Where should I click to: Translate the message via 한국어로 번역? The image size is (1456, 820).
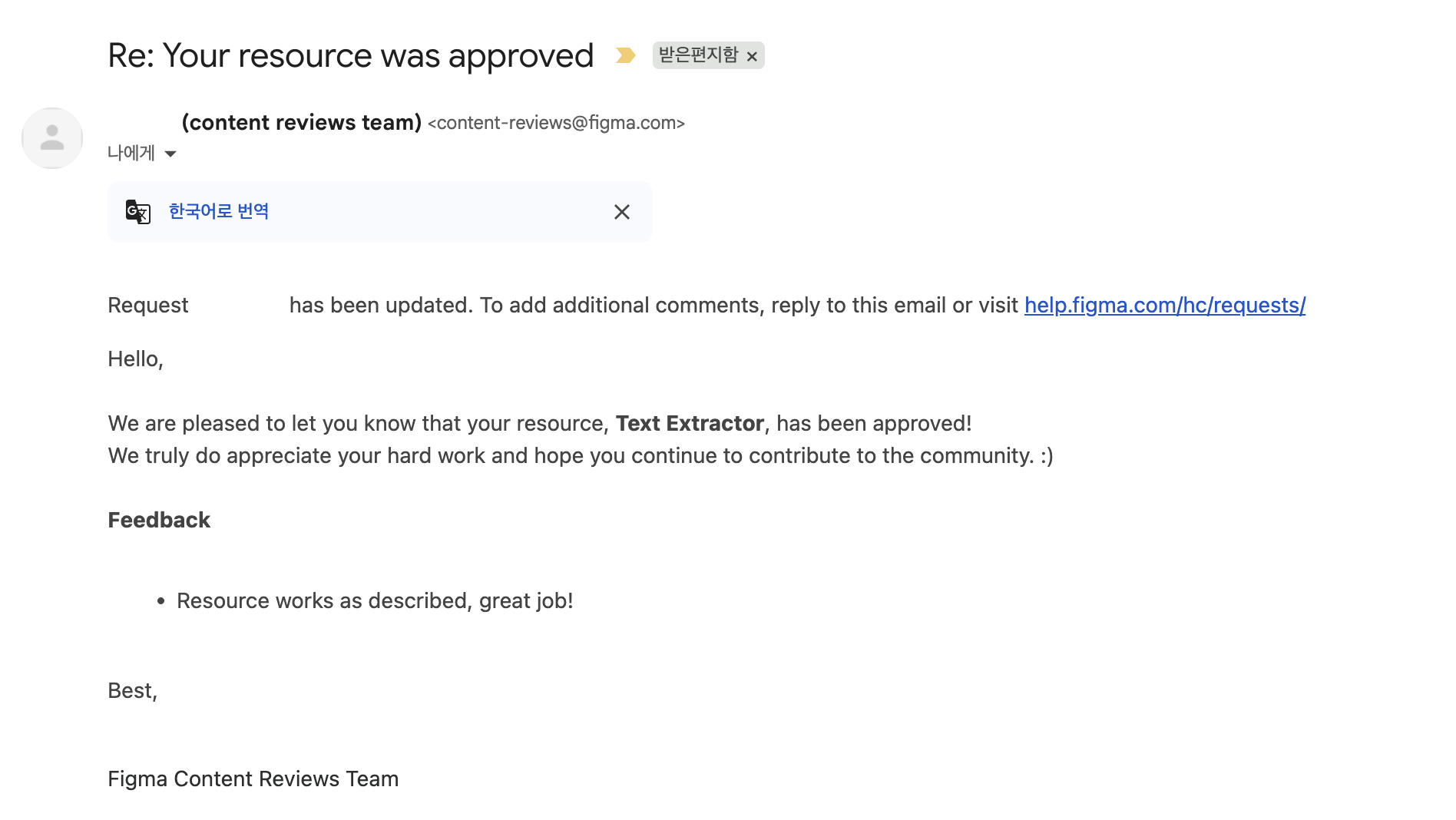coord(219,211)
